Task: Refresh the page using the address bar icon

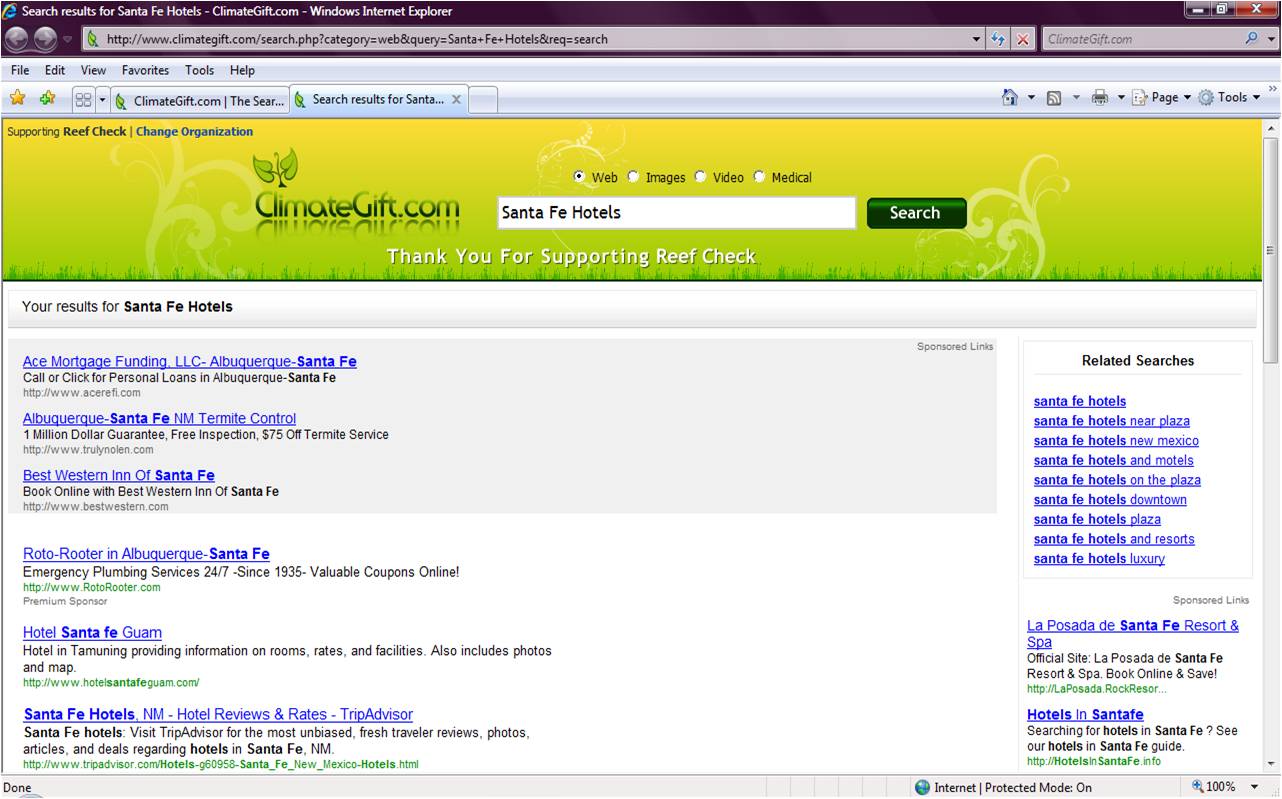Action: click(998, 40)
